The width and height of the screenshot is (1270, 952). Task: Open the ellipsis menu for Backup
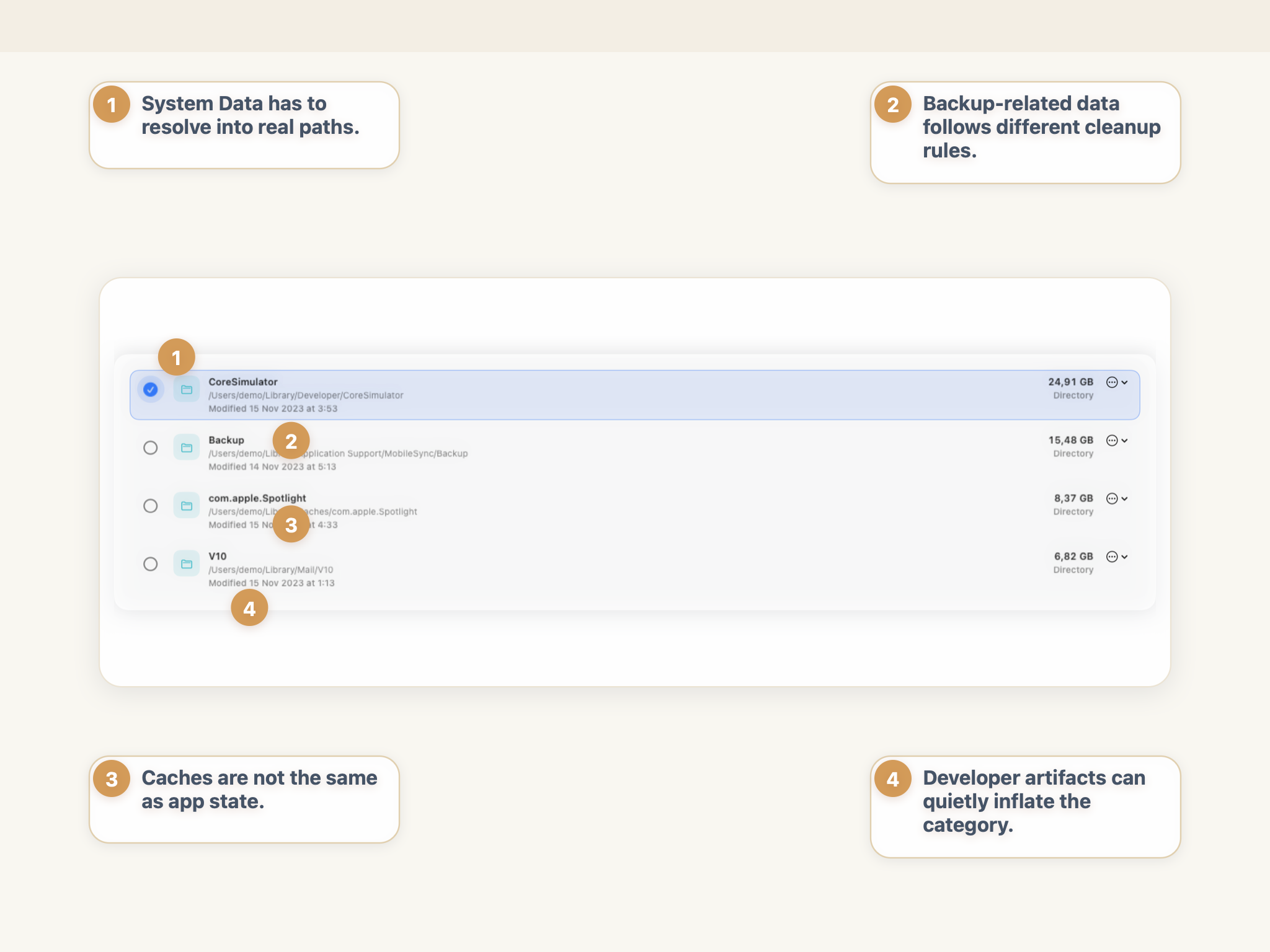click(1111, 441)
